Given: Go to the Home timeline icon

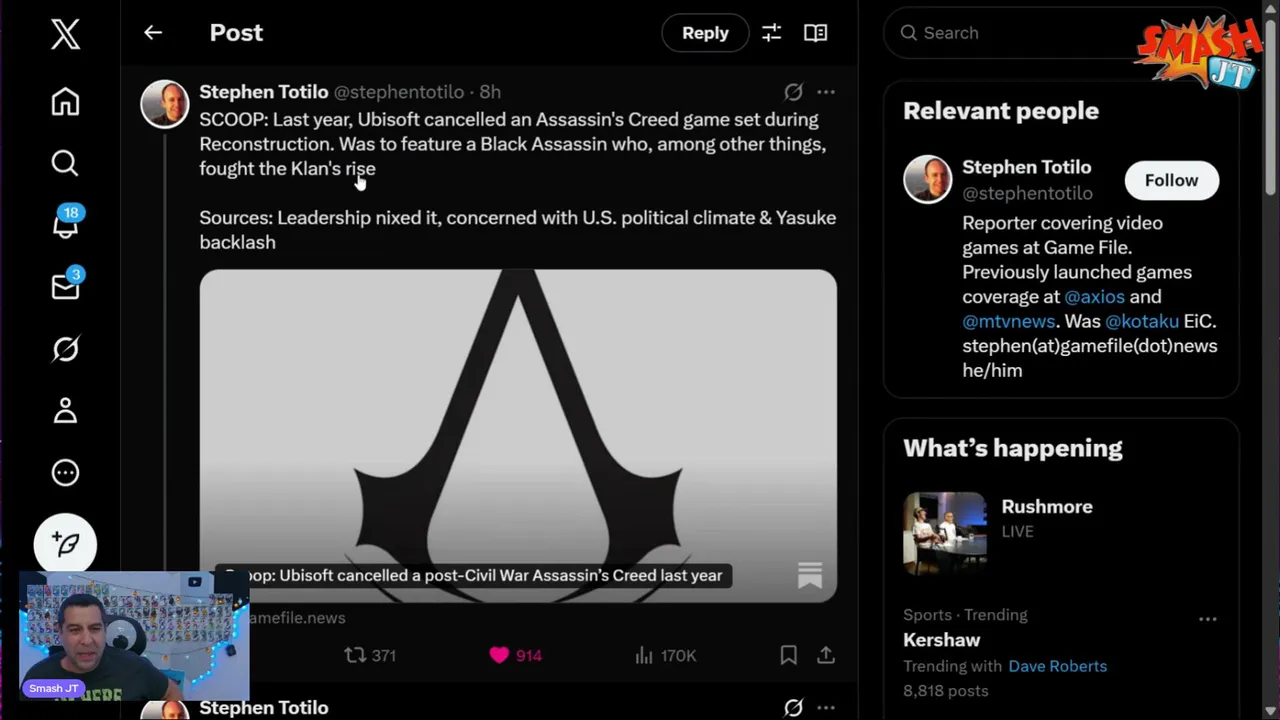Looking at the screenshot, I should click(x=65, y=102).
